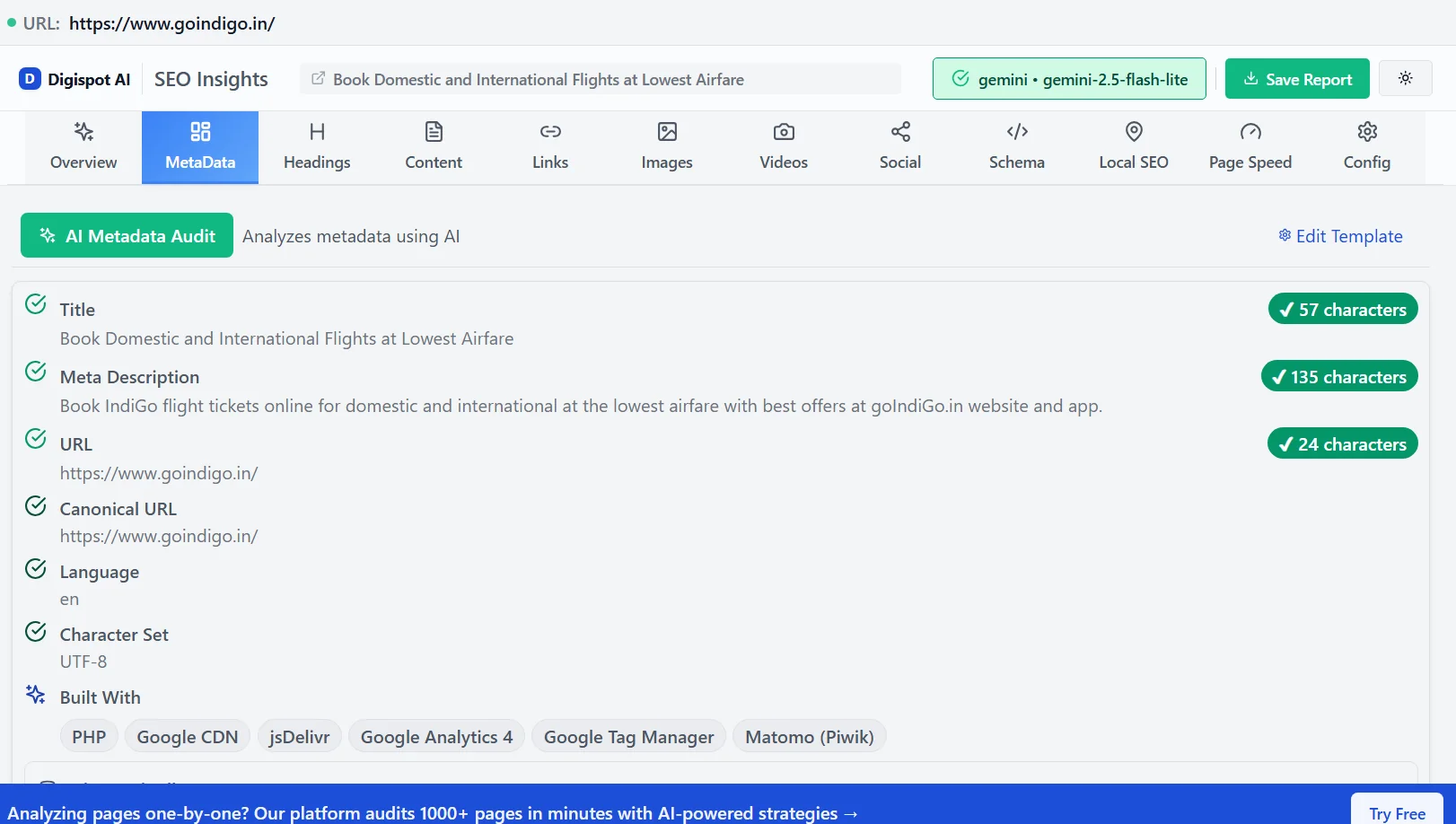Click the Canonical URL value
Screen dimensions: 1456x824
click(159, 536)
